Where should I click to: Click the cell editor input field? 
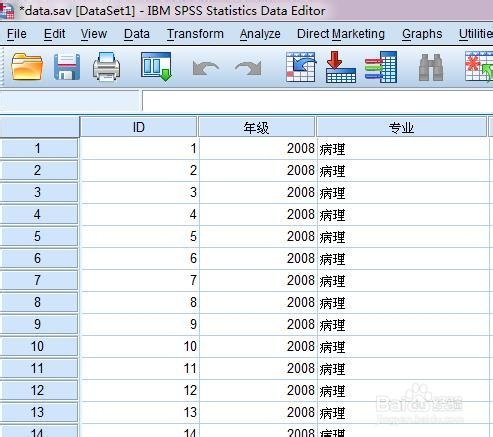pyautogui.click(x=317, y=100)
